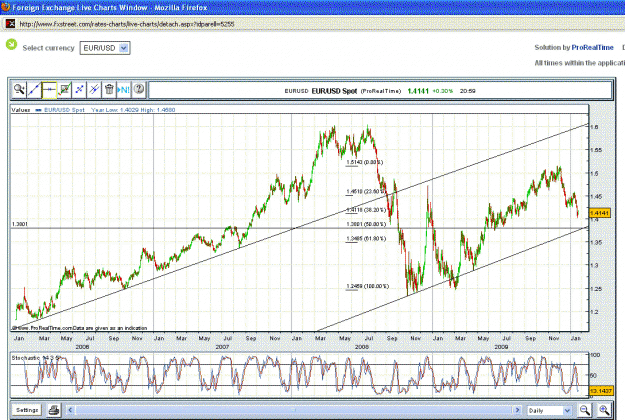Click the '1.4510 (23.60%)' Fibonacci label
The width and height of the screenshot is (625, 420).
coord(366,192)
